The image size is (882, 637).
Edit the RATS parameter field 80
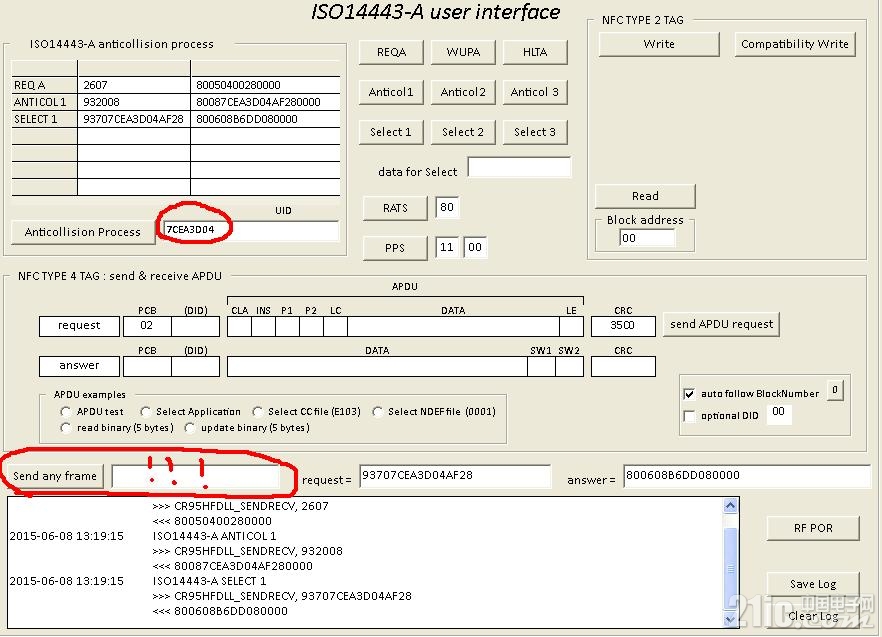pos(447,208)
